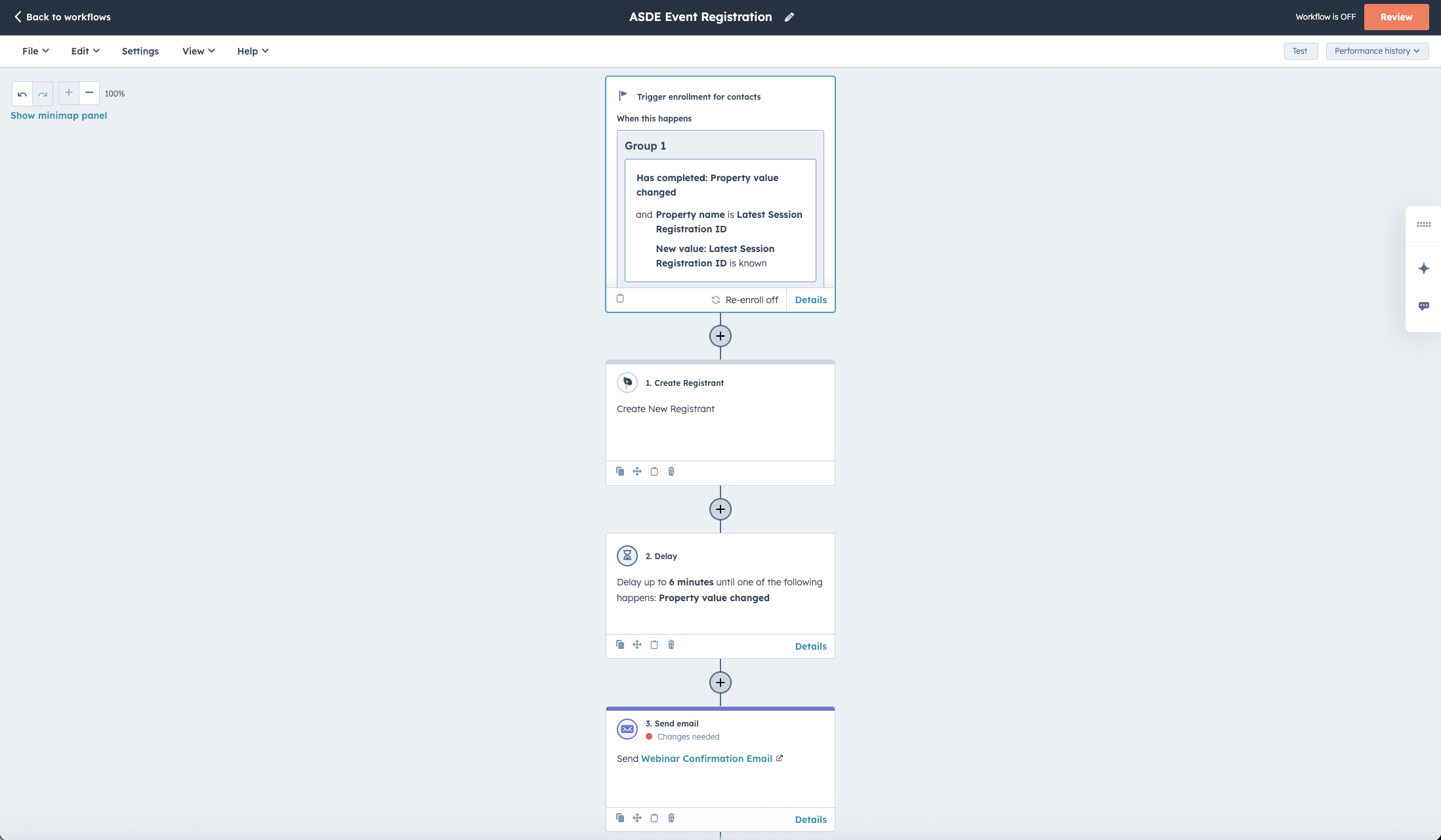Click clipboard icon on Send email card

pyautogui.click(x=654, y=818)
